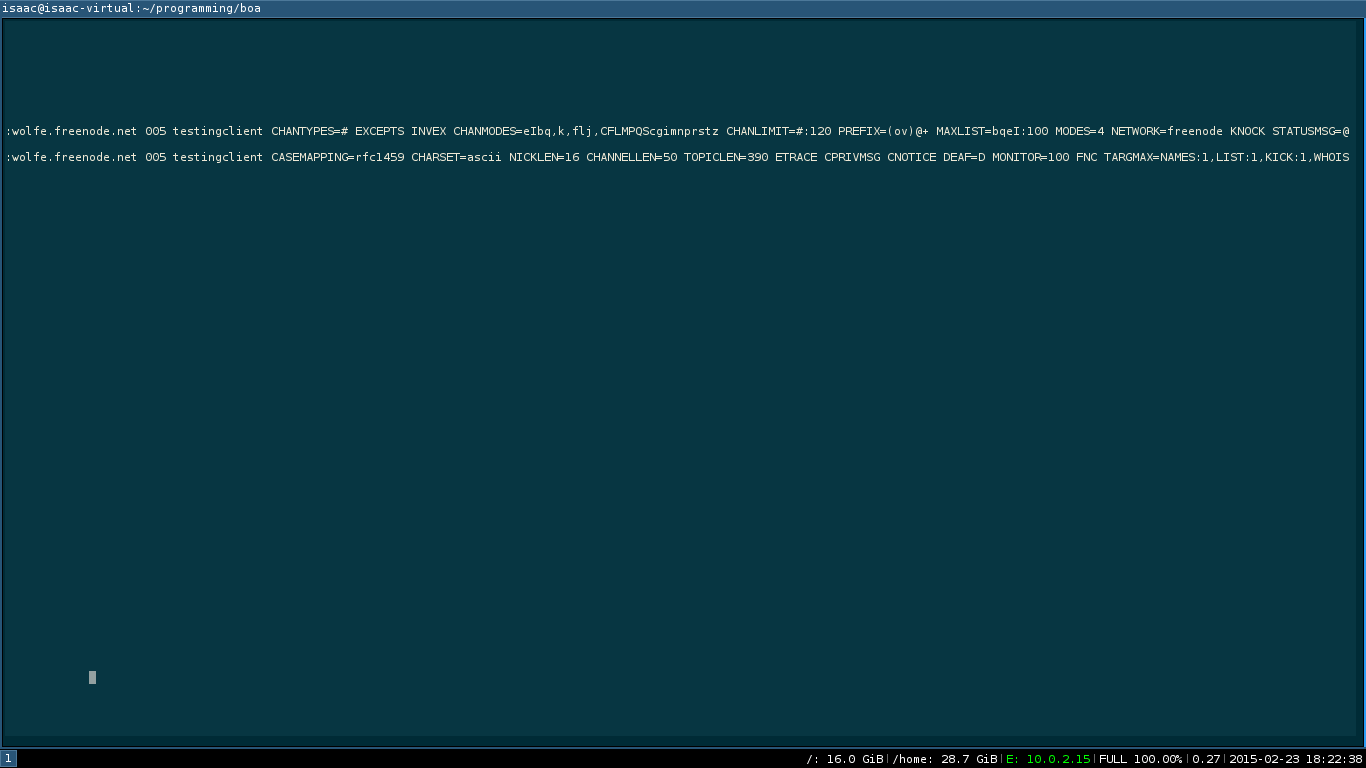Click the KNOCK token
The height and width of the screenshot is (768, 1366).
click(x=1247, y=131)
